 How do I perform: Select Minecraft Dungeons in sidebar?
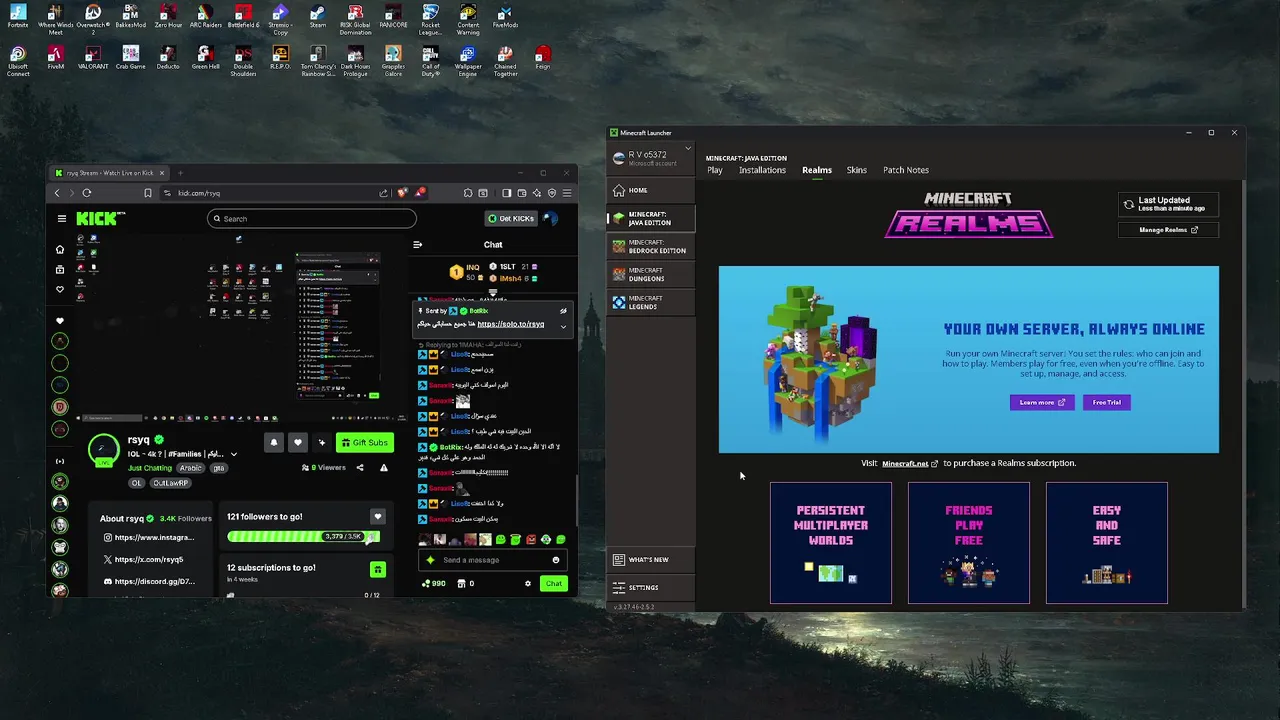coord(650,274)
